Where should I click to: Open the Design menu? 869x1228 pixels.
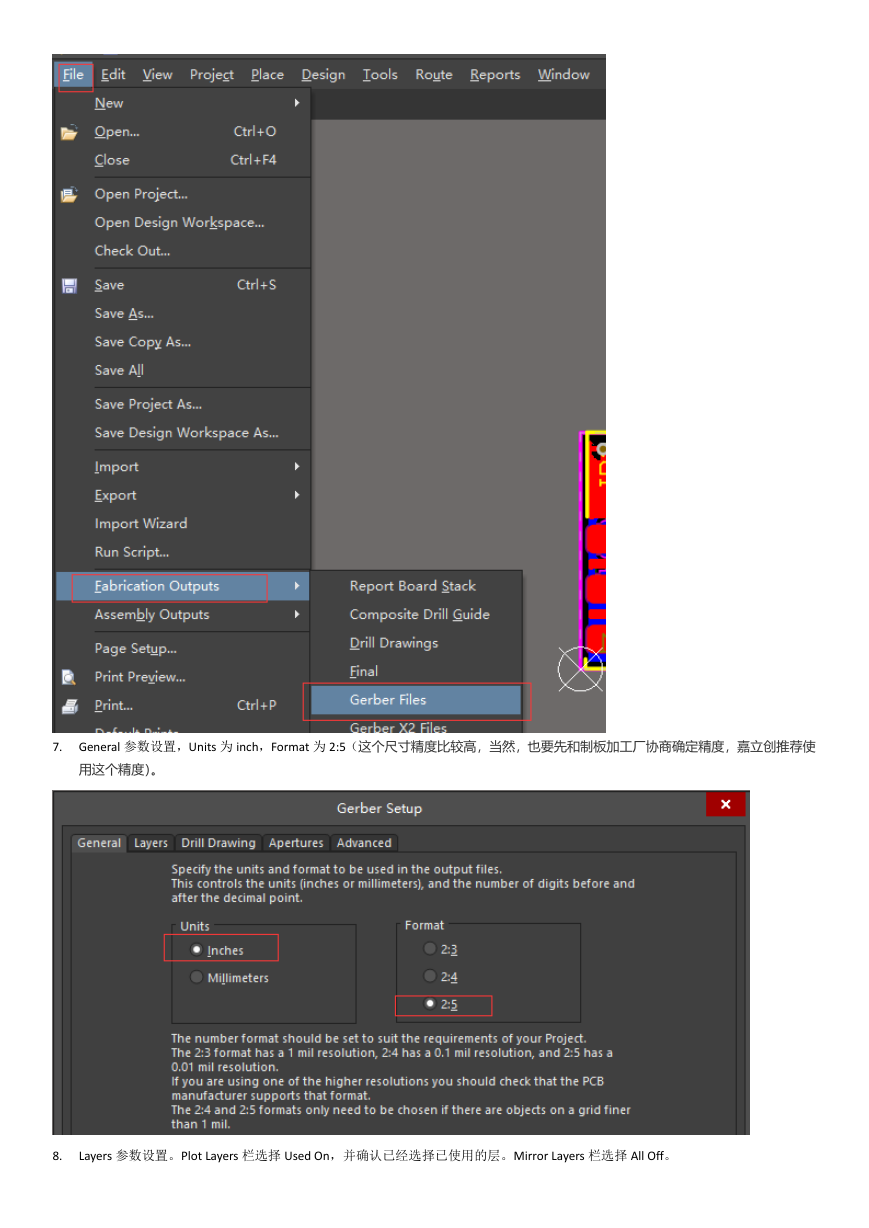[323, 75]
